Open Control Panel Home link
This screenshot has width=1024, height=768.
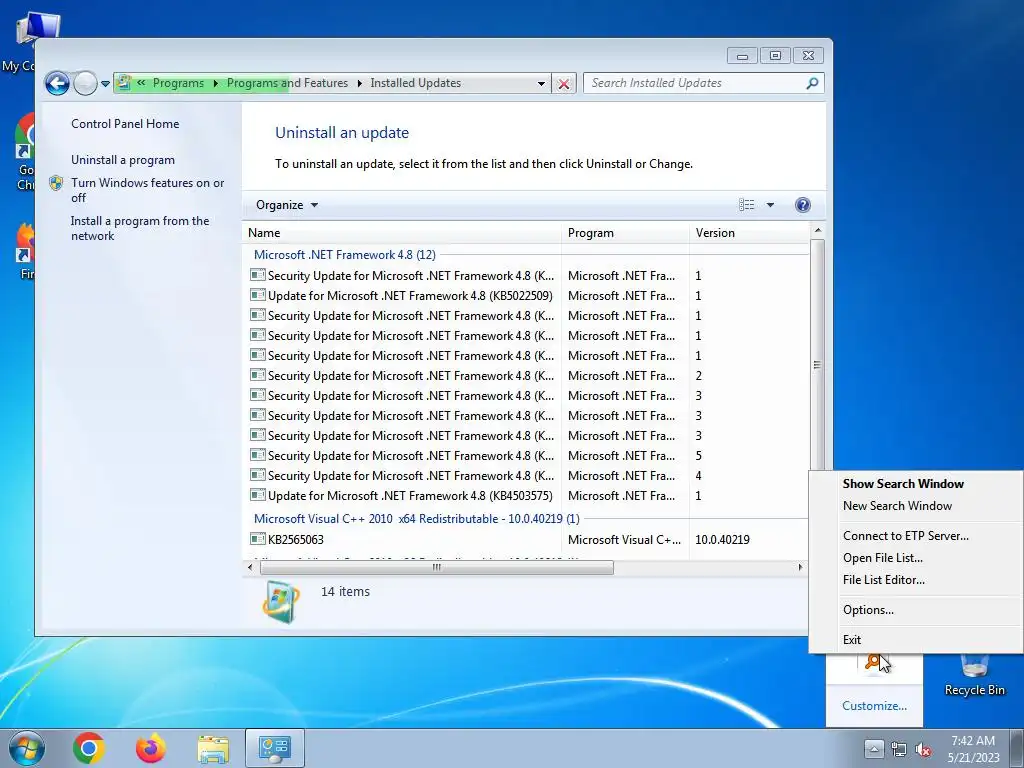125,123
